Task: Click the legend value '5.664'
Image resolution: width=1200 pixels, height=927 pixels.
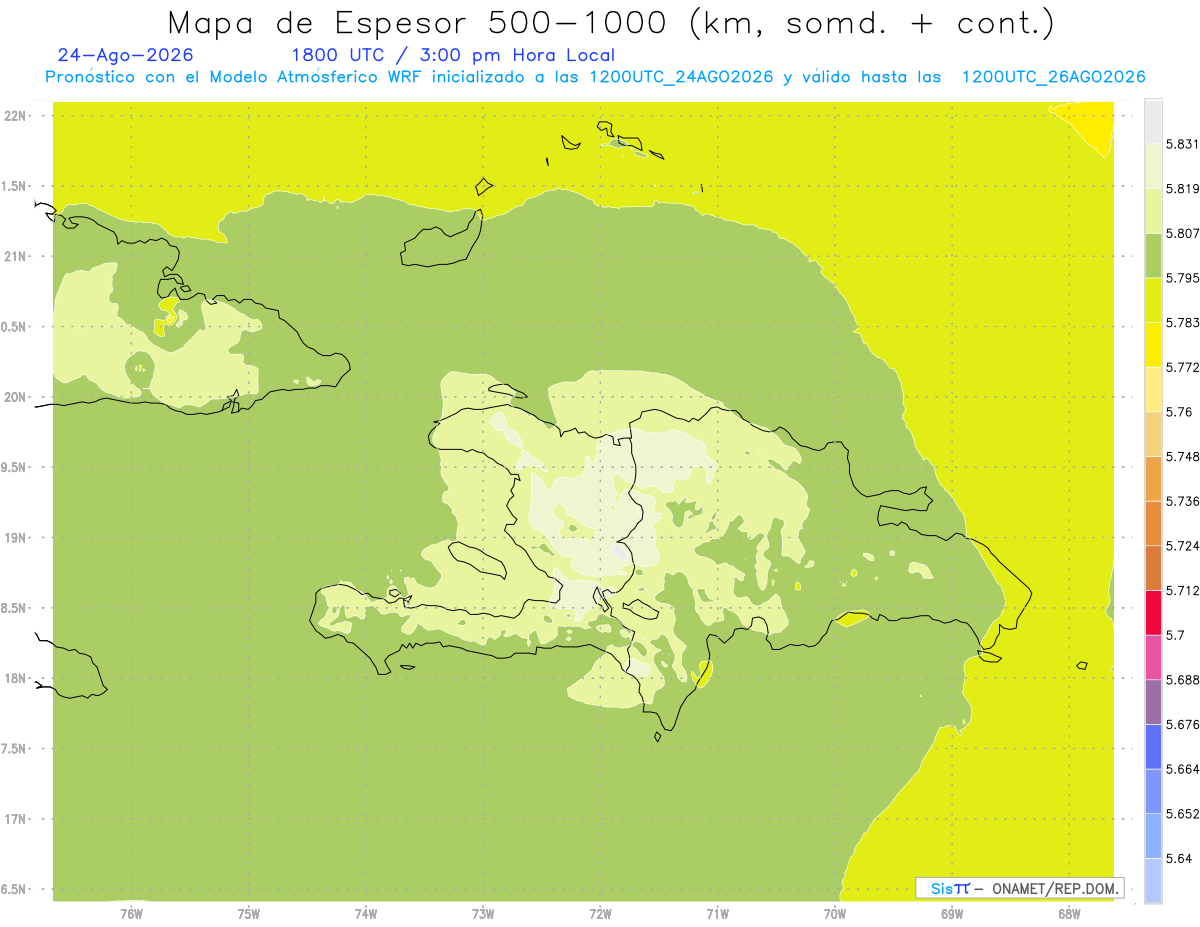Action: pyautogui.click(x=1182, y=769)
